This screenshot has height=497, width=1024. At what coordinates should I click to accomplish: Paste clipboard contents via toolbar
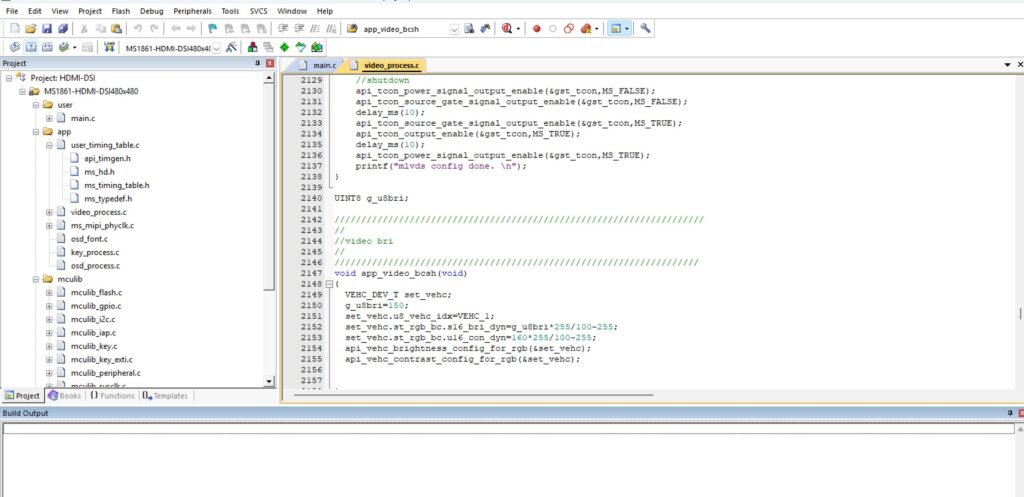[116, 29]
